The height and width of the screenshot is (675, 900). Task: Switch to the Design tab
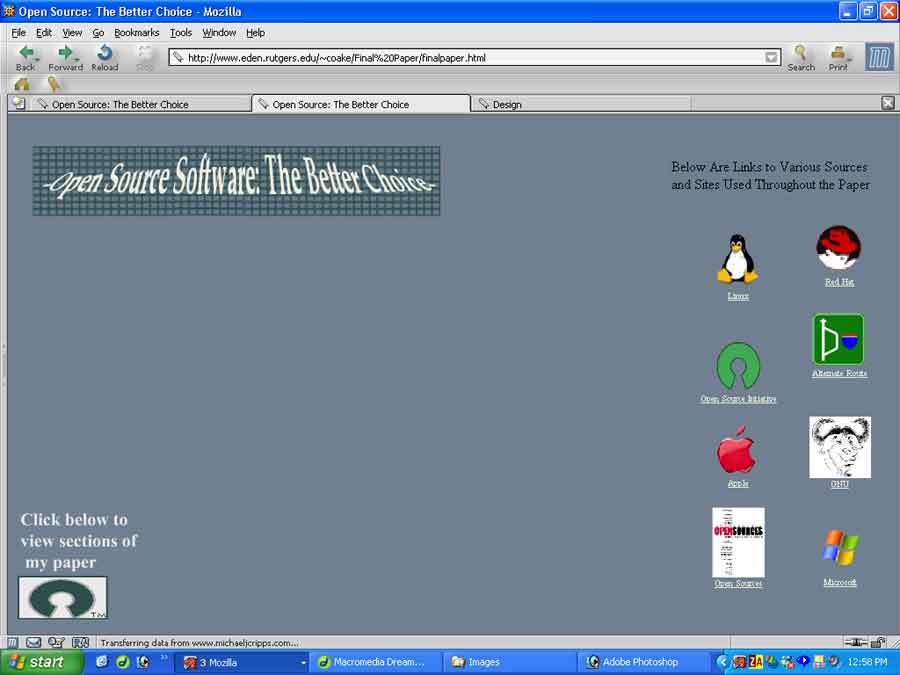click(507, 104)
